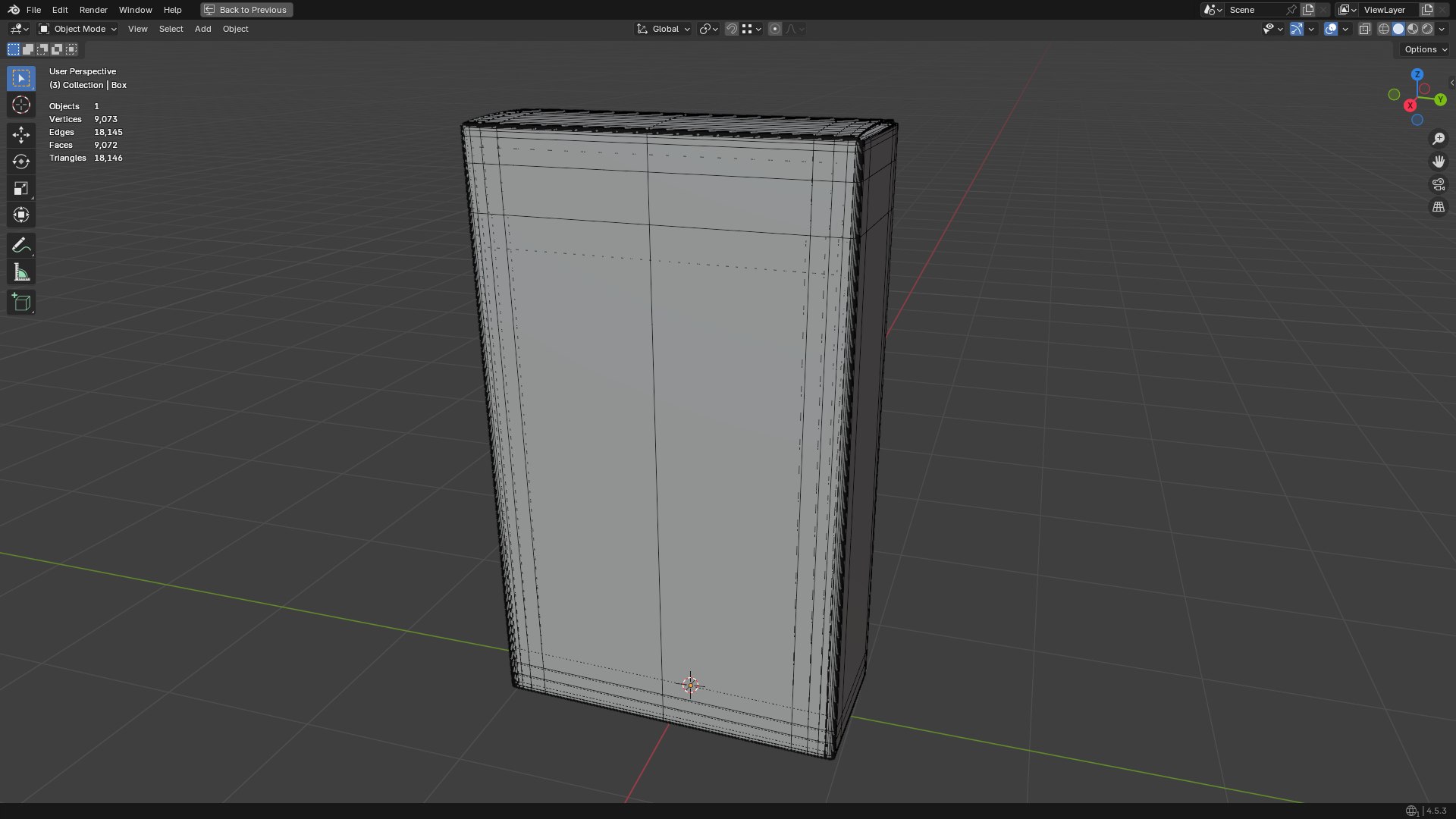Open the viewport Add menu
The width and height of the screenshot is (1456, 819).
[x=202, y=29]
